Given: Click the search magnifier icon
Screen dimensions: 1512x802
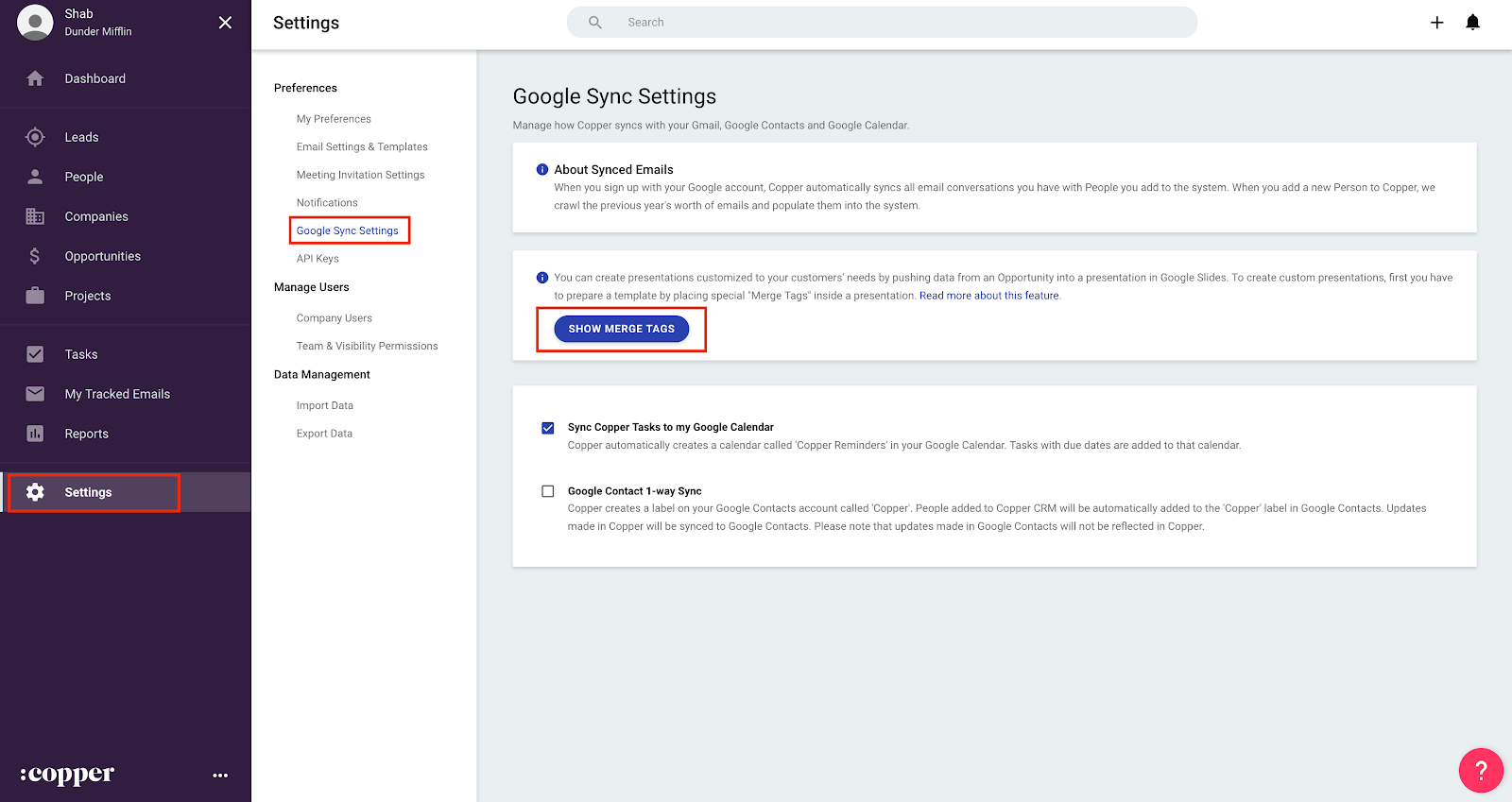Looking at the screenshot, I should pyautogui.click(x=595, y=23).
